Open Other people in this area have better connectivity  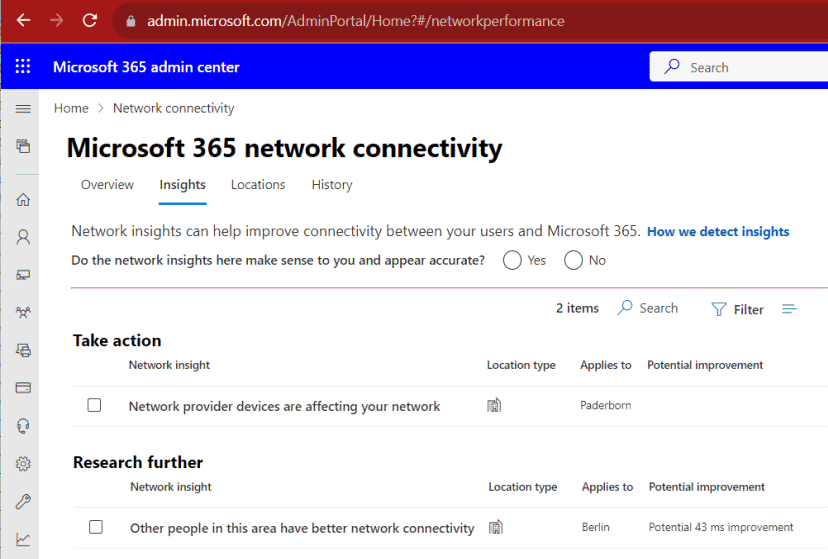click(302, 528)
